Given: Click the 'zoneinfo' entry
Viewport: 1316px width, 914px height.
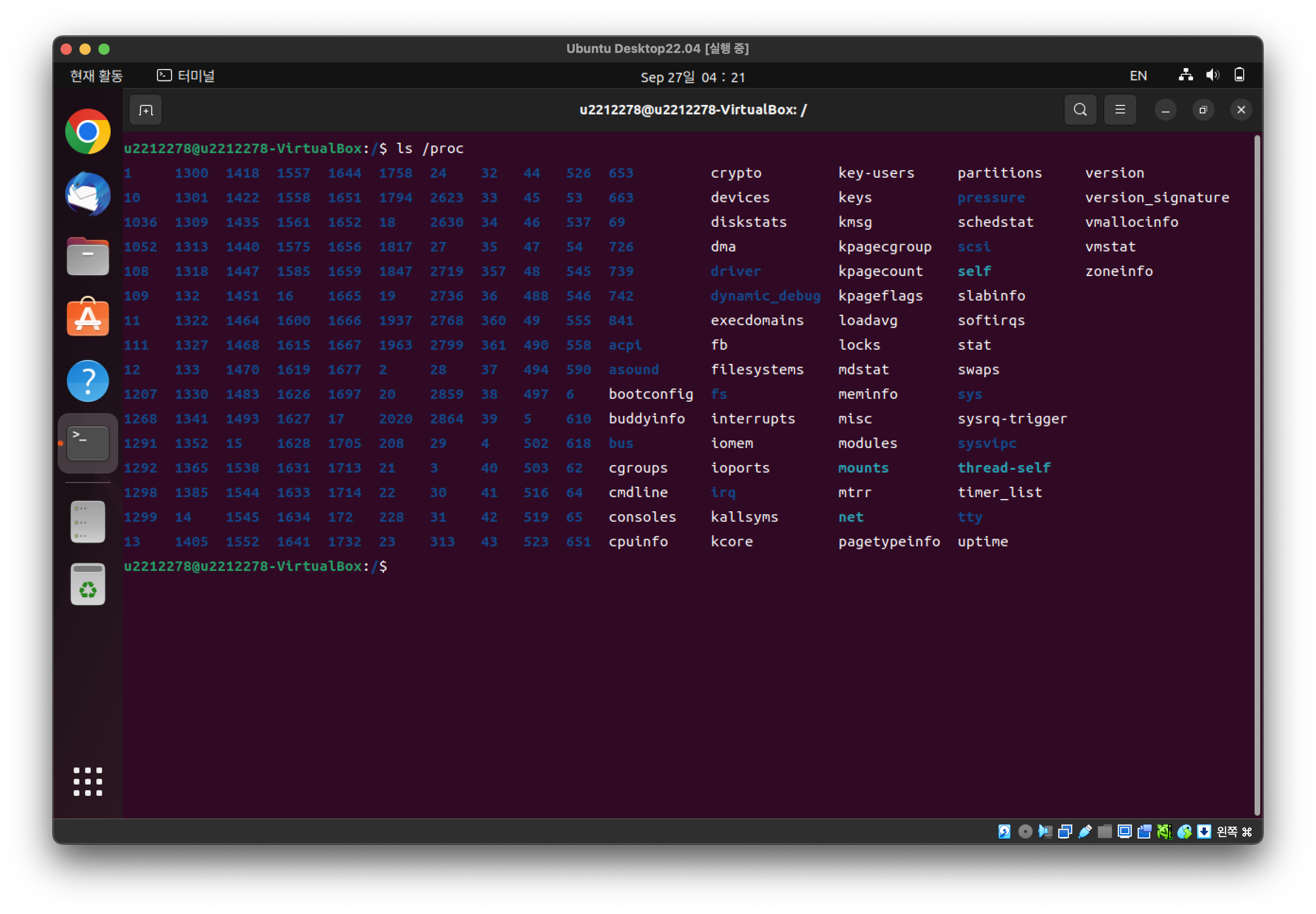Looking at the screenshot, I should click(x=1118, y=271).
